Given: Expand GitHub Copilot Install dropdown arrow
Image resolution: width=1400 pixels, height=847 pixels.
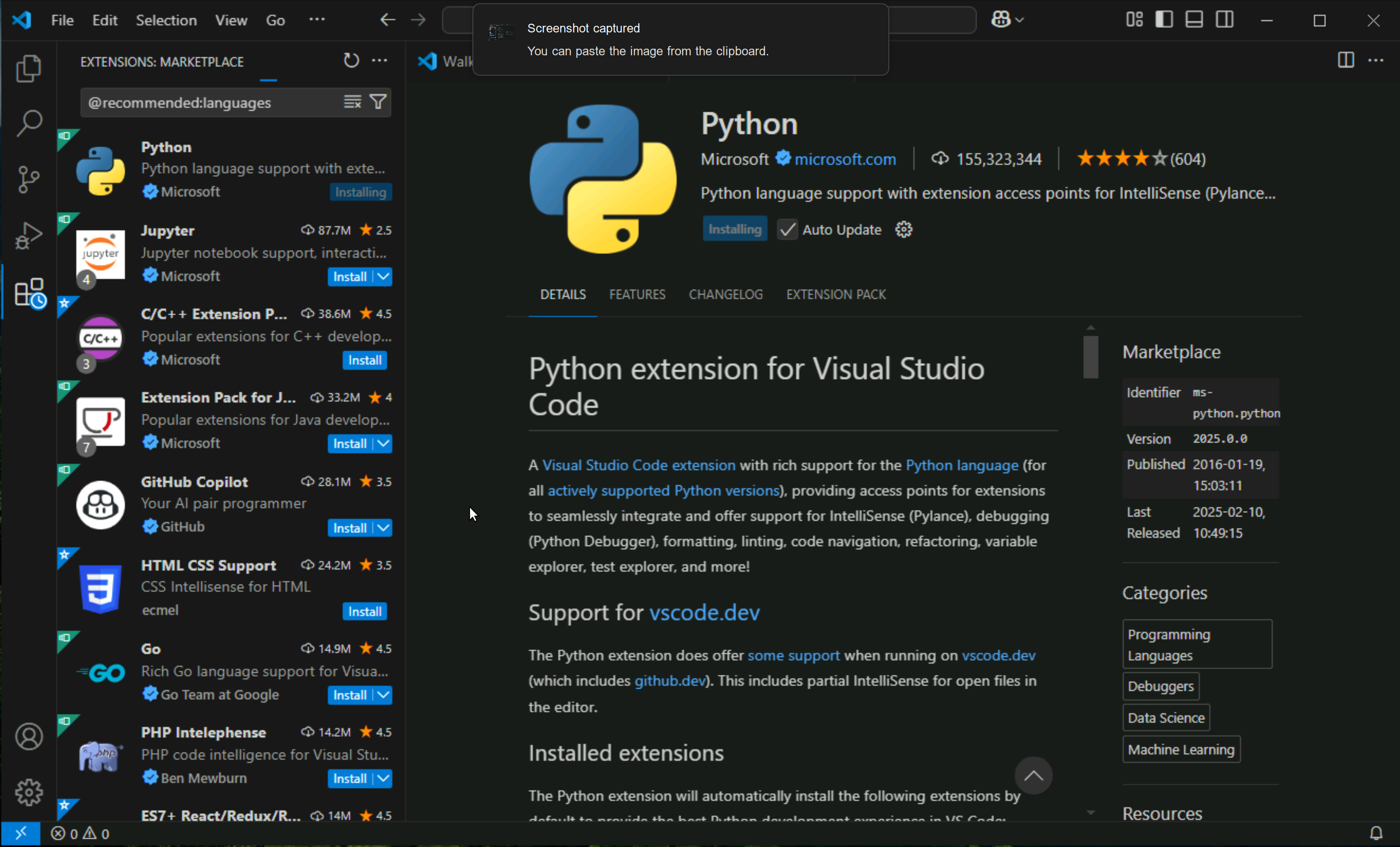Looking at the screenshot, I should (384, 528).
